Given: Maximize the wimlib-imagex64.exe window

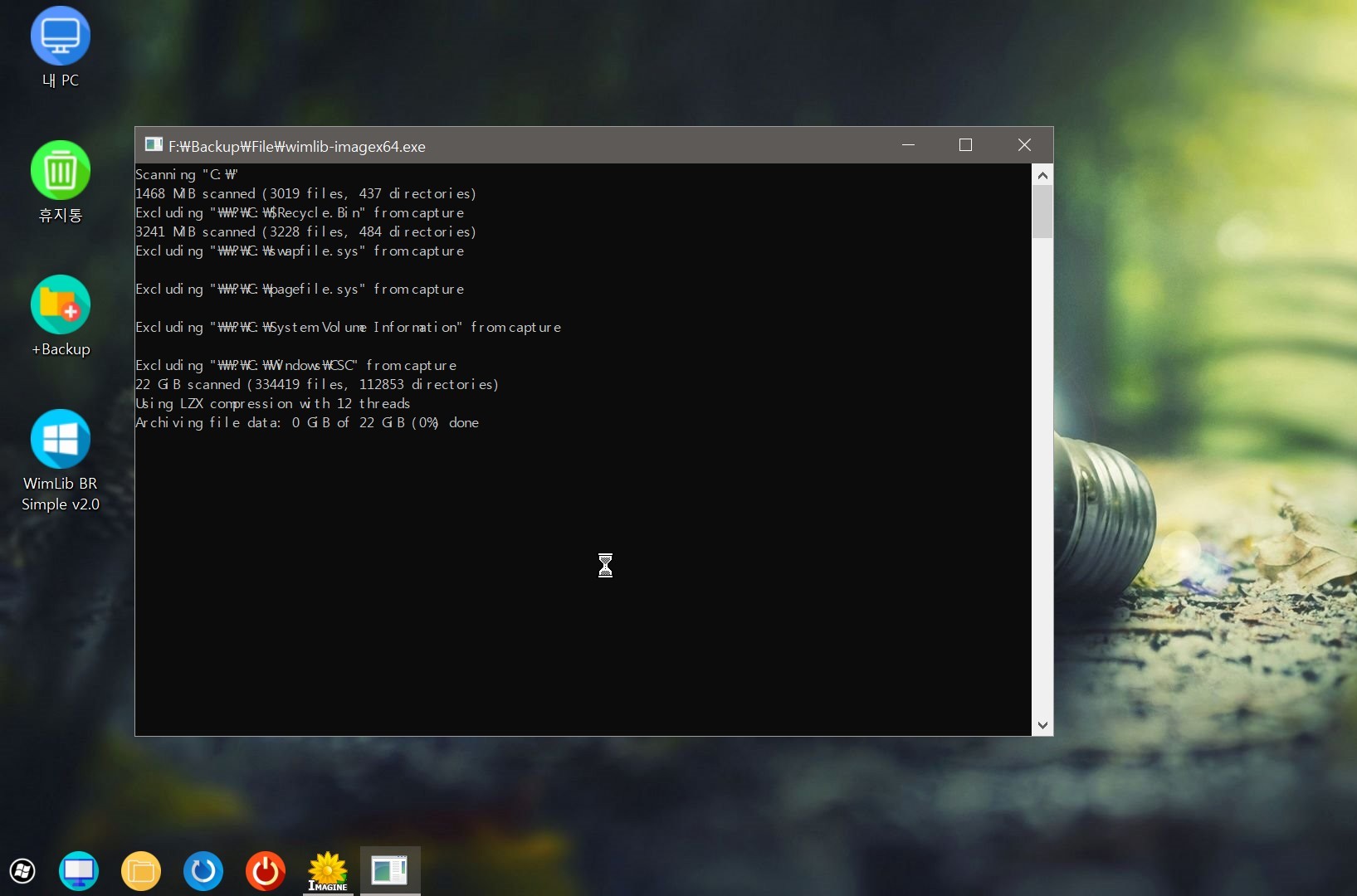Looking at the screenshot, I should pos(965,145).
